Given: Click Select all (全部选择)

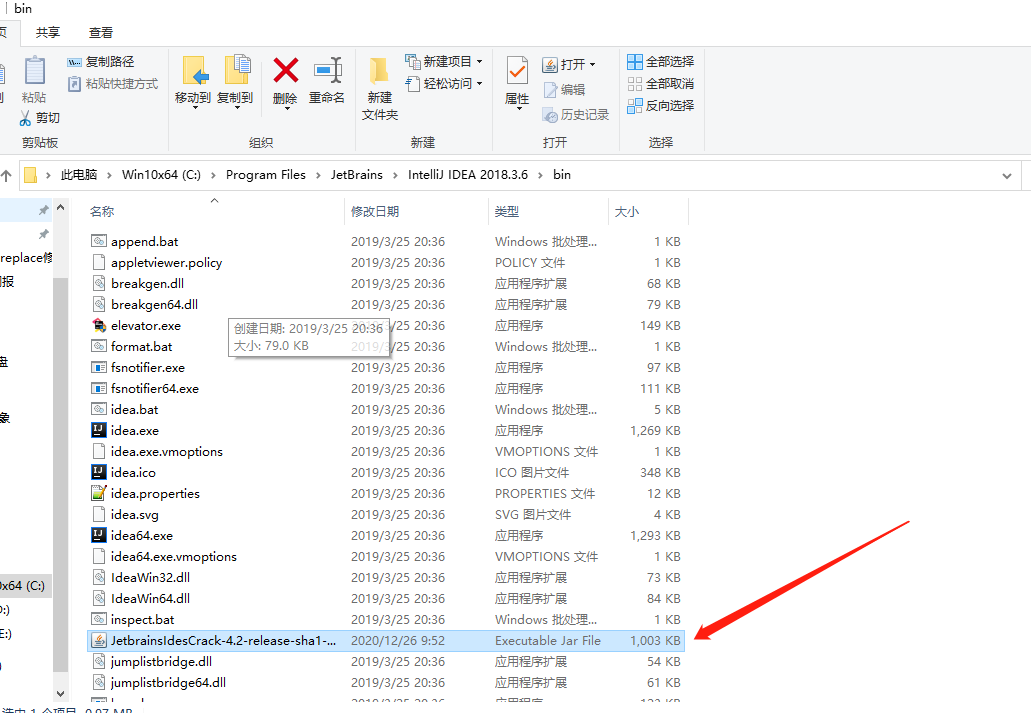Looking at the screenshot, I should pyautogui.click(x=661, y=62).
